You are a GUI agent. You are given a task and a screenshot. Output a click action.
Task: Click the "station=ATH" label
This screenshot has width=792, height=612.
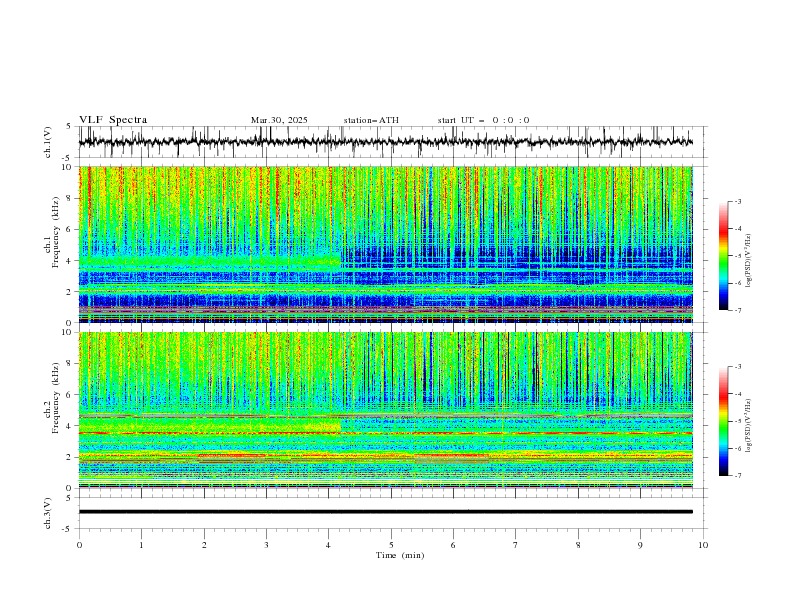click(371, 120)
